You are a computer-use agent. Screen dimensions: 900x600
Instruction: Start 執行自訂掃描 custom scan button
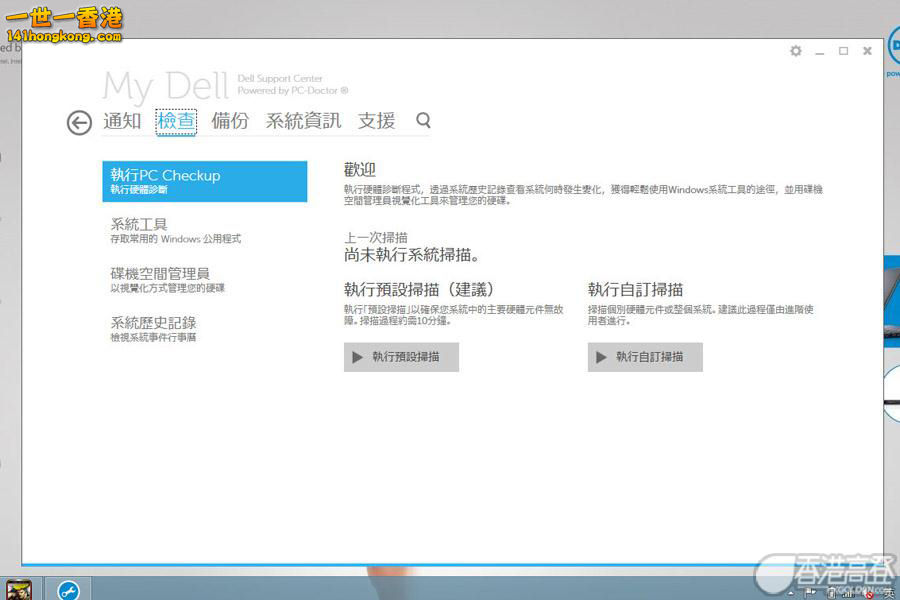click(x=645, y=357)
